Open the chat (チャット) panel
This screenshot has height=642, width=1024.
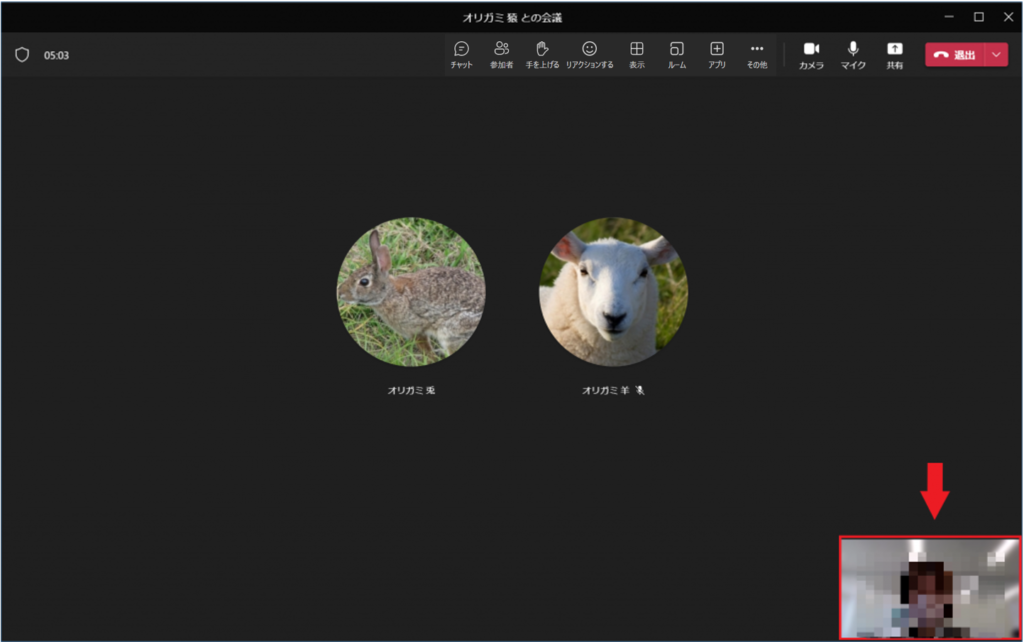(461, 54)
